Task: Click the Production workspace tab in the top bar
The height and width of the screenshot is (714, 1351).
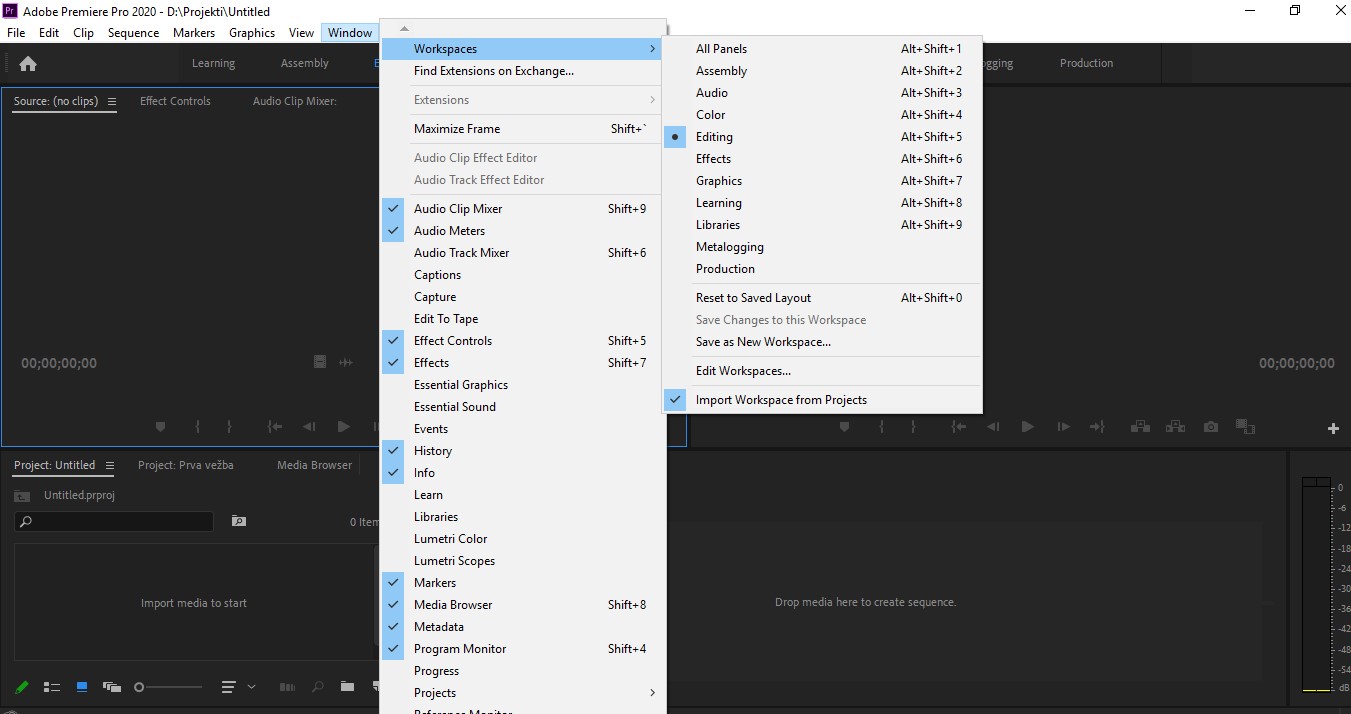Action: pos(1086,63)
